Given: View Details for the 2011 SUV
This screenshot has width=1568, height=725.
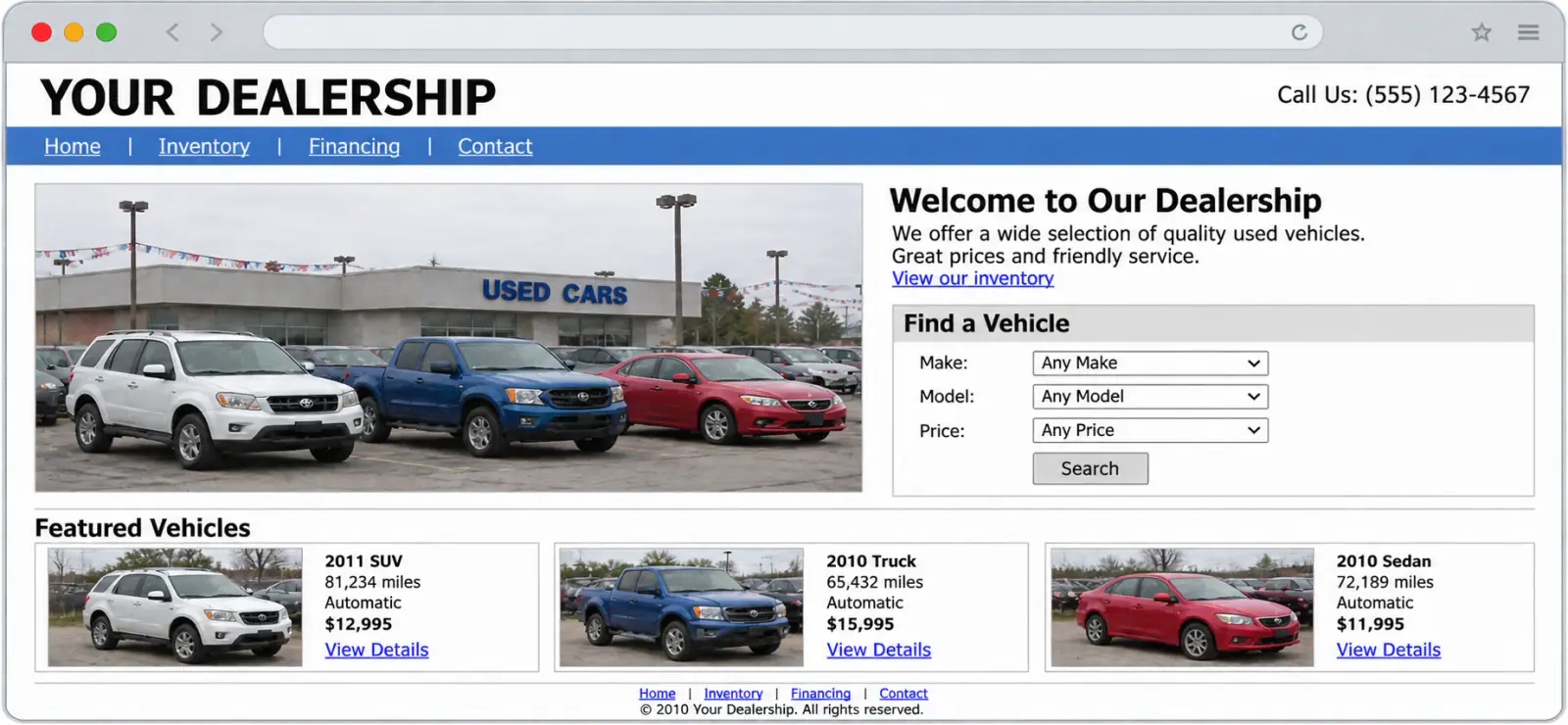Looking at the screenshot, I should [x=376, y=650].
